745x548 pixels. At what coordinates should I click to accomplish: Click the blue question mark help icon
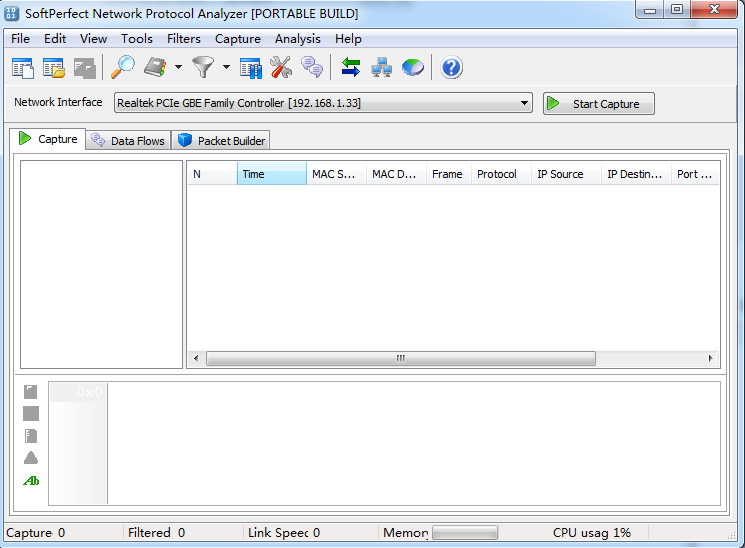[451, 67]
